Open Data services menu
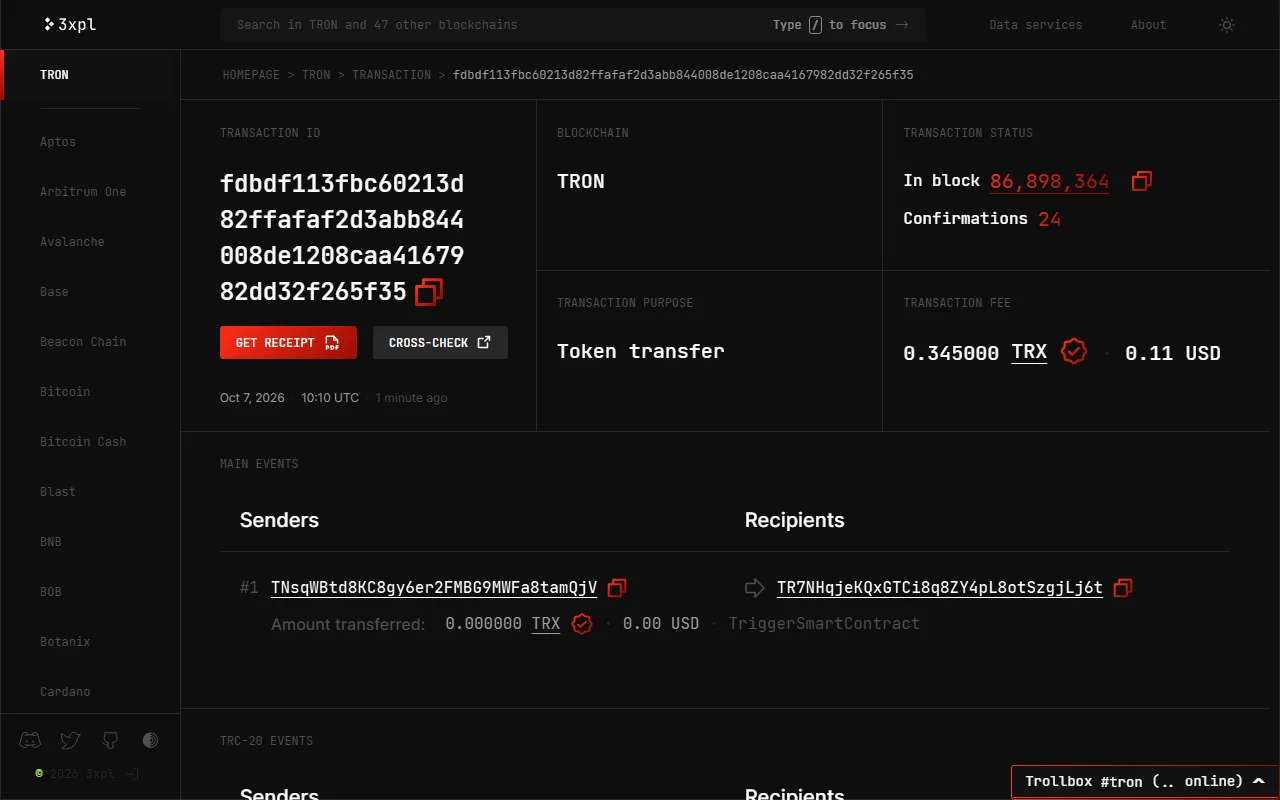This screenshot has width=1280, height=800. tap(1035, 25)
